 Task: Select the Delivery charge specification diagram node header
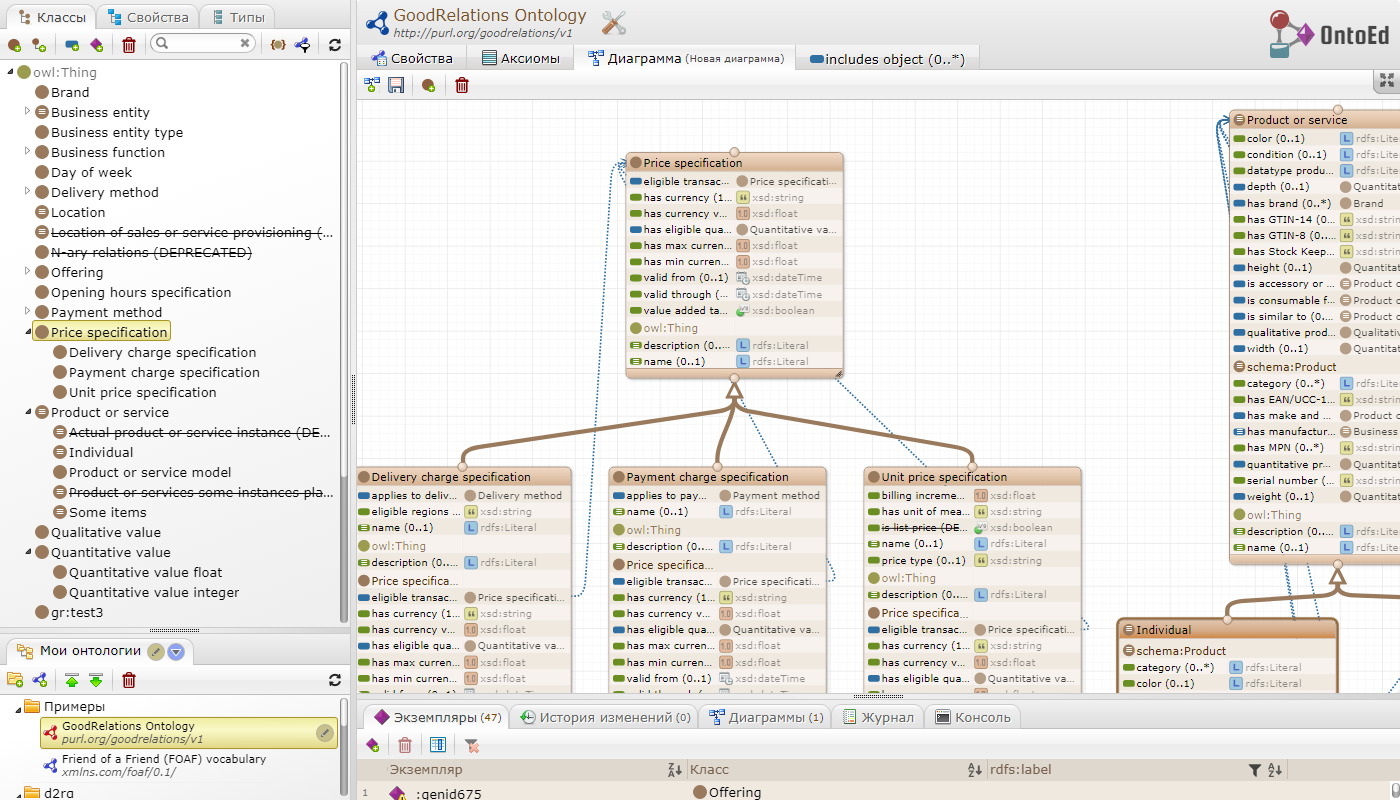(x=464, y=477)
